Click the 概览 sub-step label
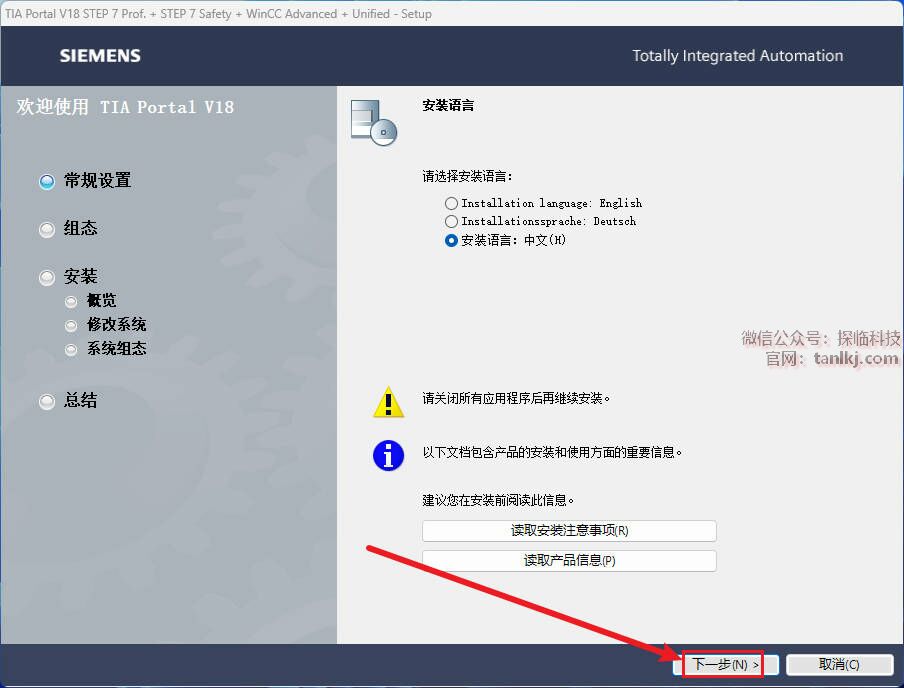The image size is (904, 688). [101, 300]
